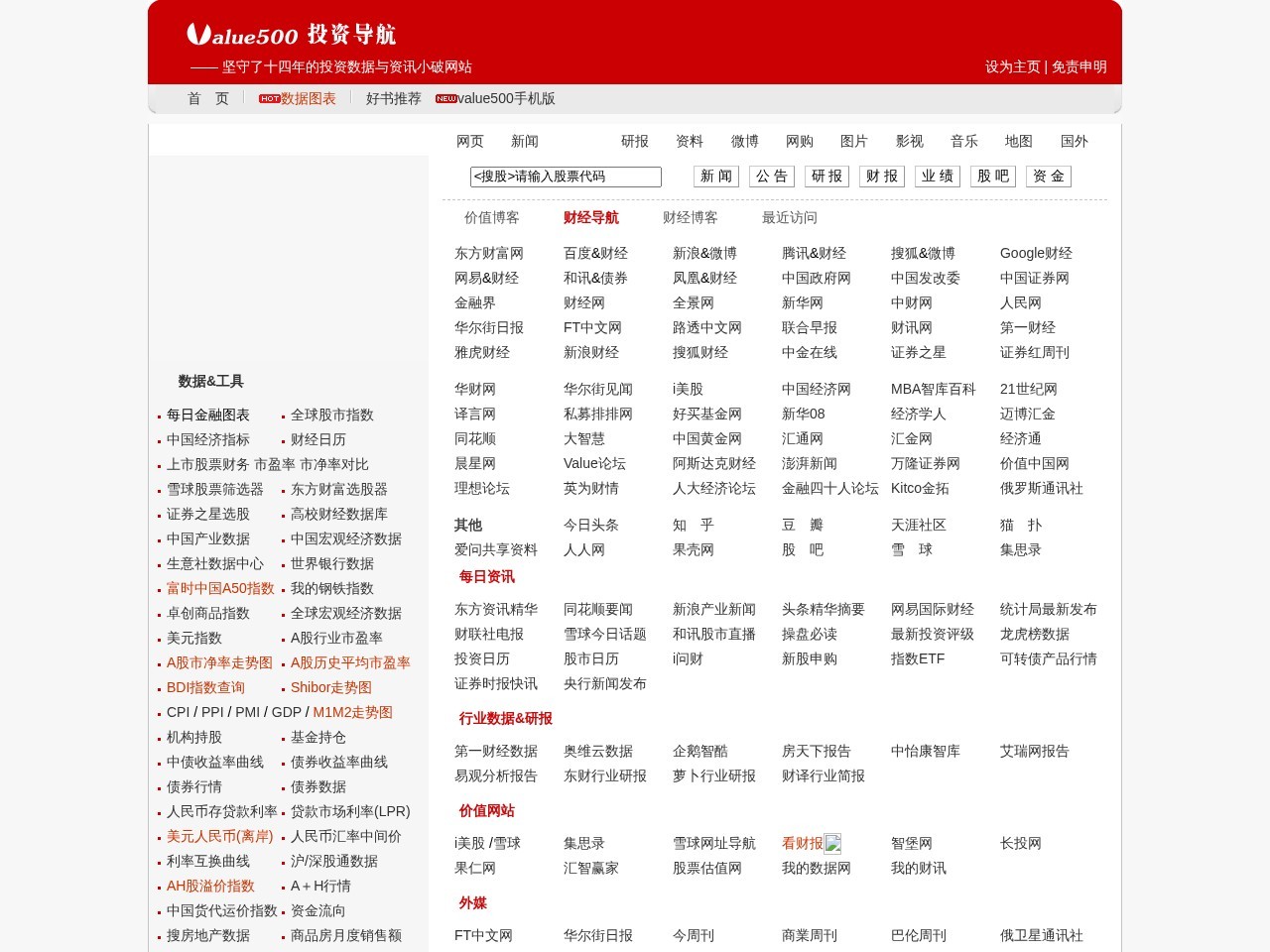Switch to the 新闻 search tab
This screenshot has width=1270, height=952.
(525, 141)
